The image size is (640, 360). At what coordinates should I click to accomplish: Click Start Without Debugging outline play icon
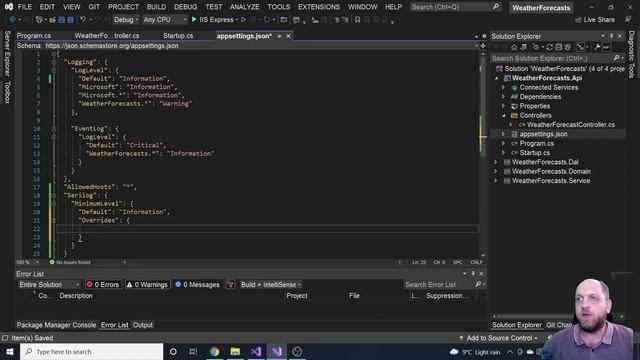coord(244,20)
